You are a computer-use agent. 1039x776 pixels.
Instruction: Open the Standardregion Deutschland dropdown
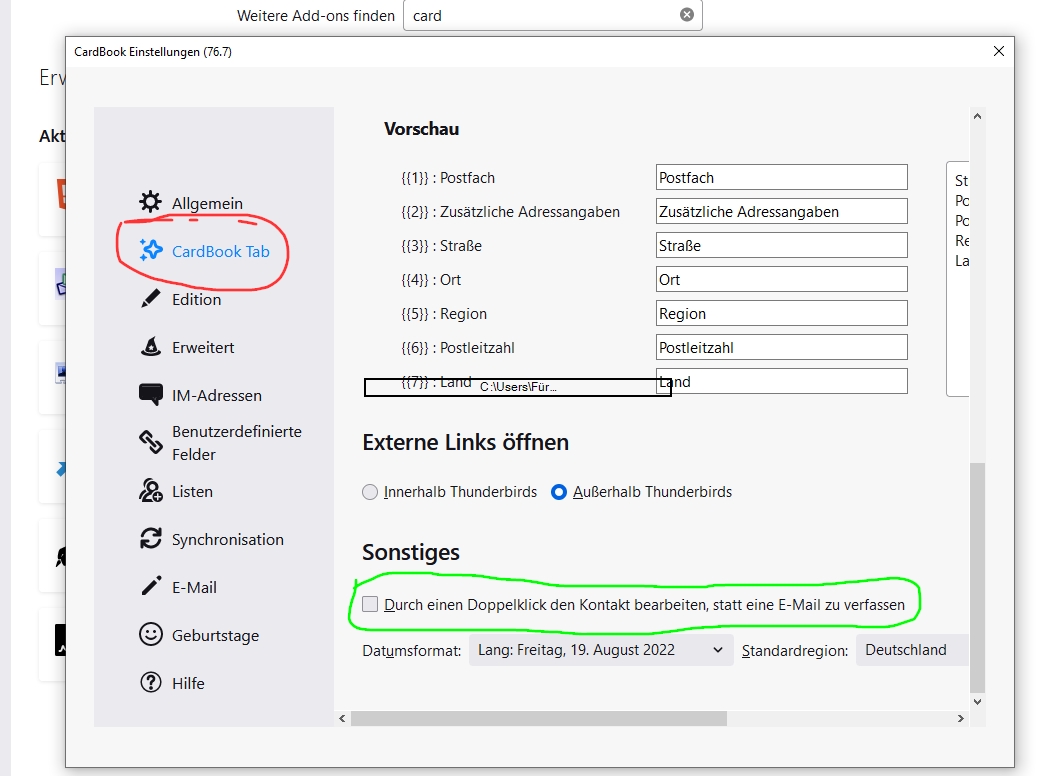tap(912, 650)
